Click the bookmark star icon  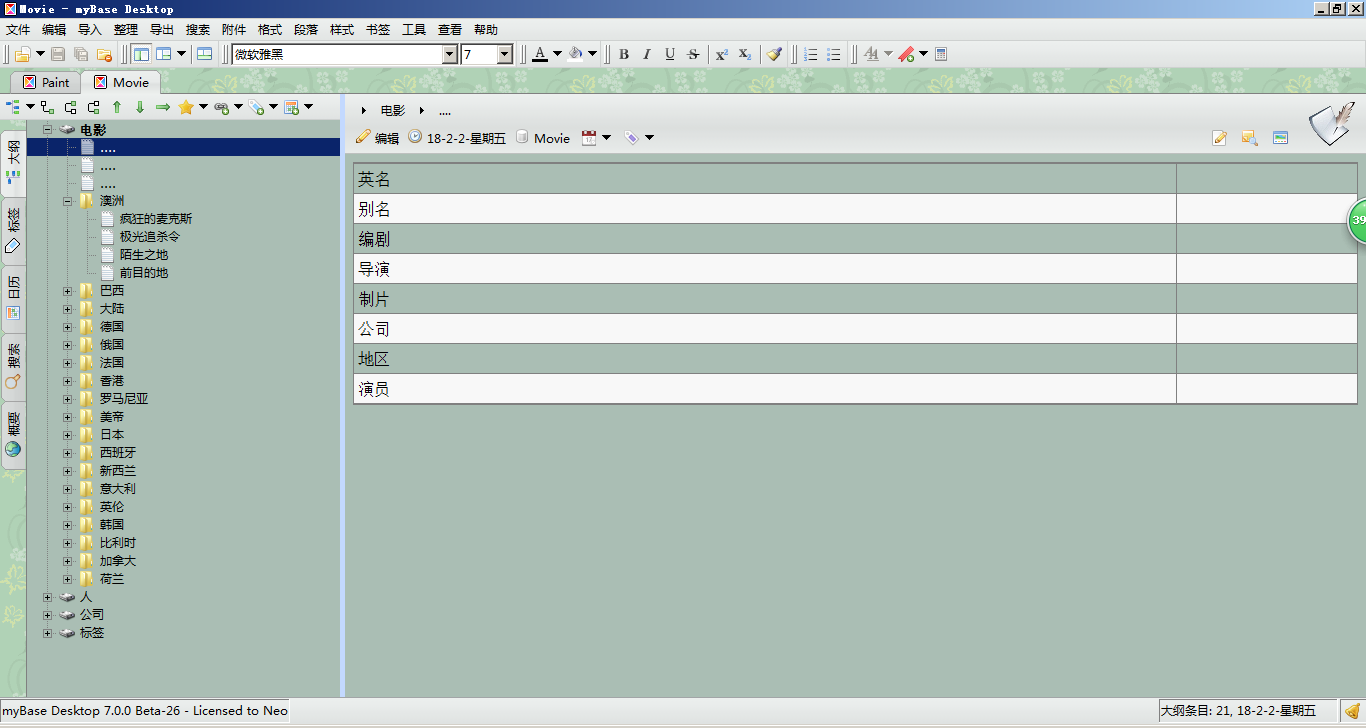click(186, 107)
